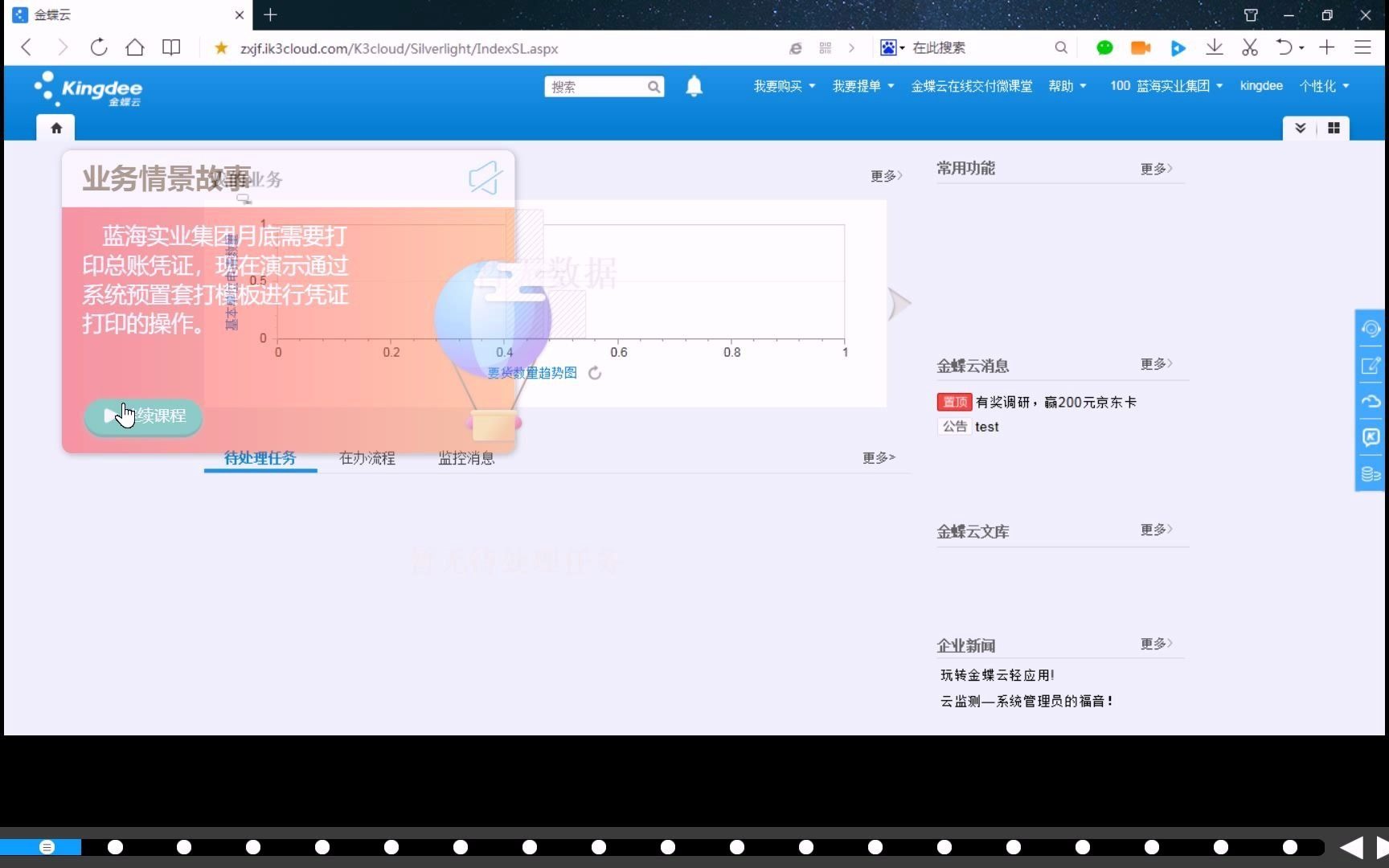This screenshot has height=868, width=1389.
Task: Click the browser skin shirt icon
Action: 1251,15
